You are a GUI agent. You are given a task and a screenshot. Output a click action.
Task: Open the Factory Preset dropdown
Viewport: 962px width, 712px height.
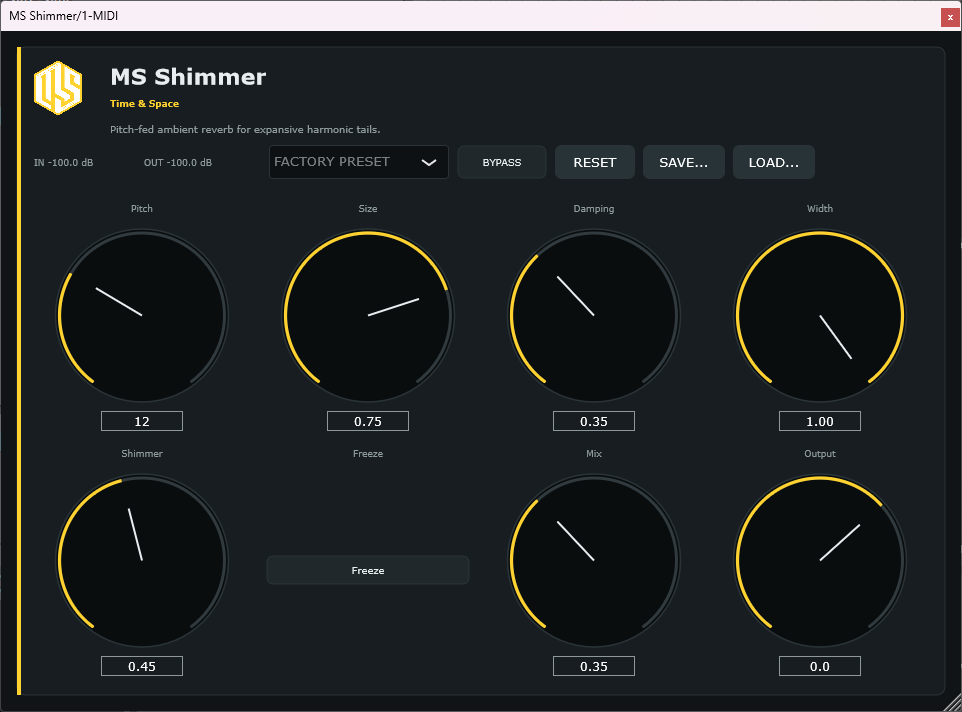click(358, 162)
